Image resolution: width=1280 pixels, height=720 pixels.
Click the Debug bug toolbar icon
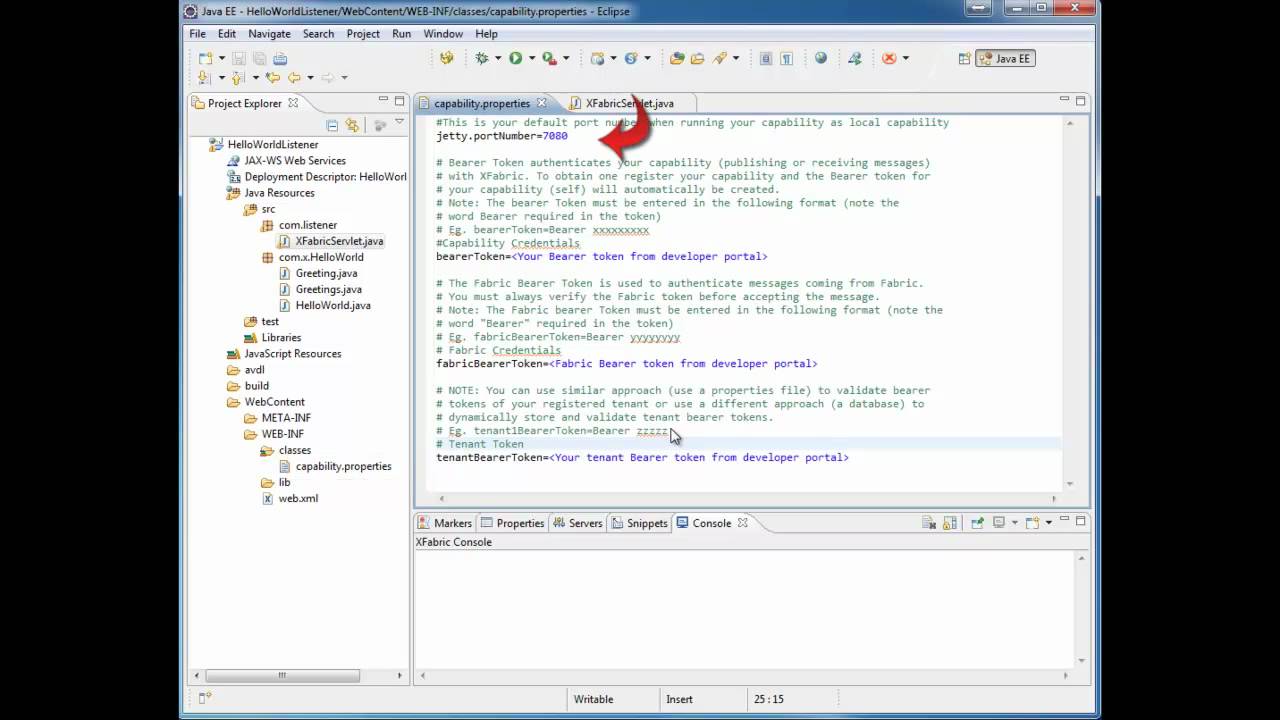[x=482, y=58]
